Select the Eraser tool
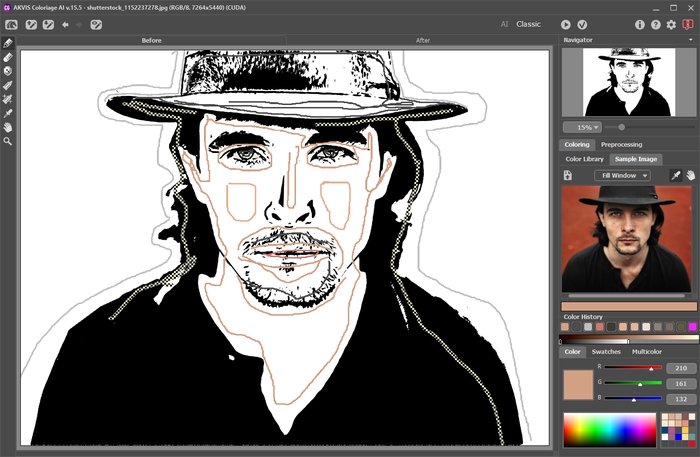700x457 pixels. coord(8,58)
